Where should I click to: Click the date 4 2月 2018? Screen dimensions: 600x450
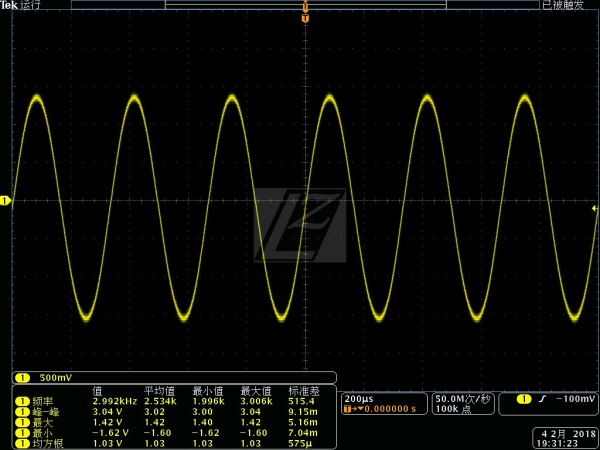click(569, 434)
